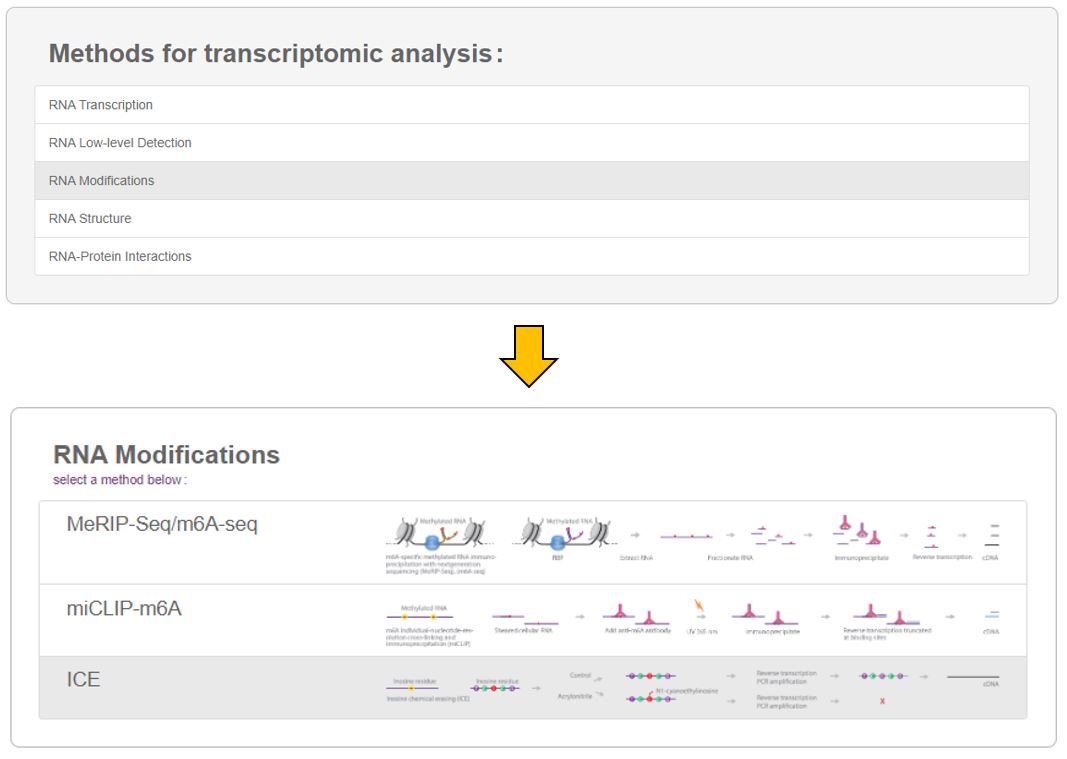Click the Fractionate RNA fragments graphic
The image size is (1067, 759).
coord(773,535)
